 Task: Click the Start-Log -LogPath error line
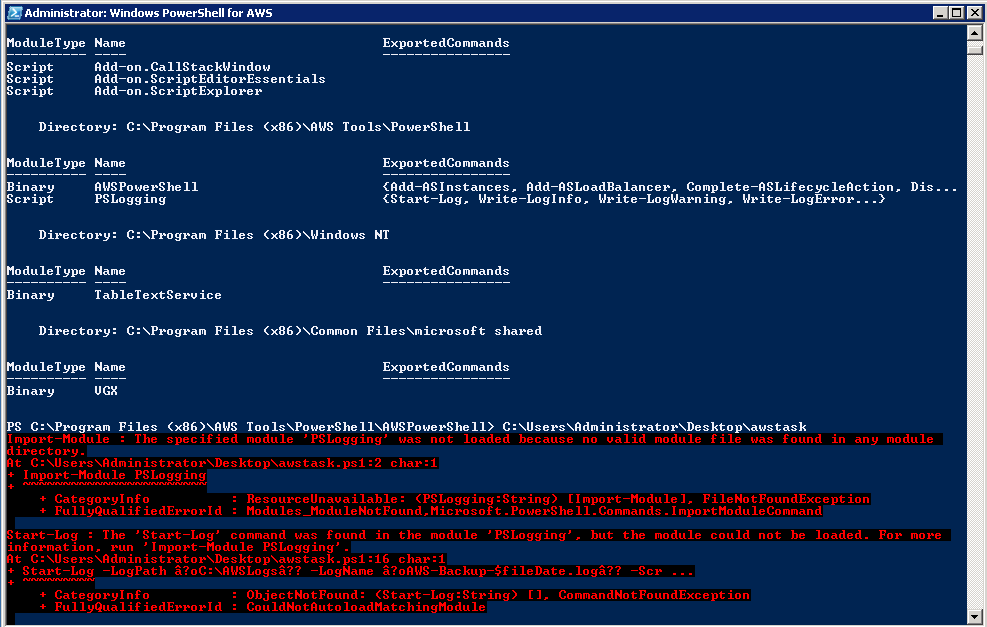tap(350, 571)
